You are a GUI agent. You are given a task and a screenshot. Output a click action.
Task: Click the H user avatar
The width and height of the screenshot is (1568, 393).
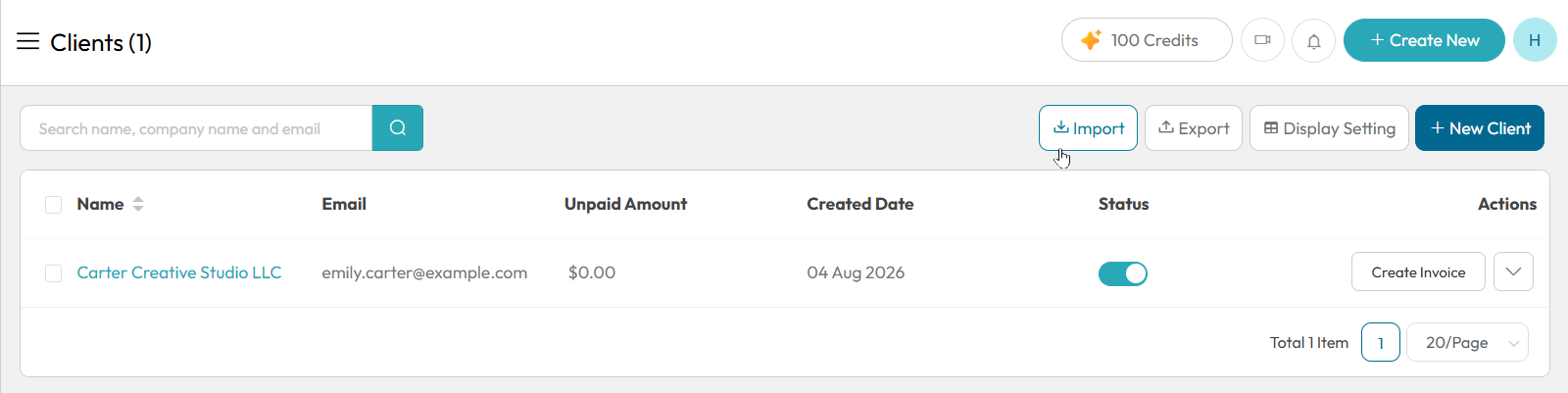[1535, 40]
